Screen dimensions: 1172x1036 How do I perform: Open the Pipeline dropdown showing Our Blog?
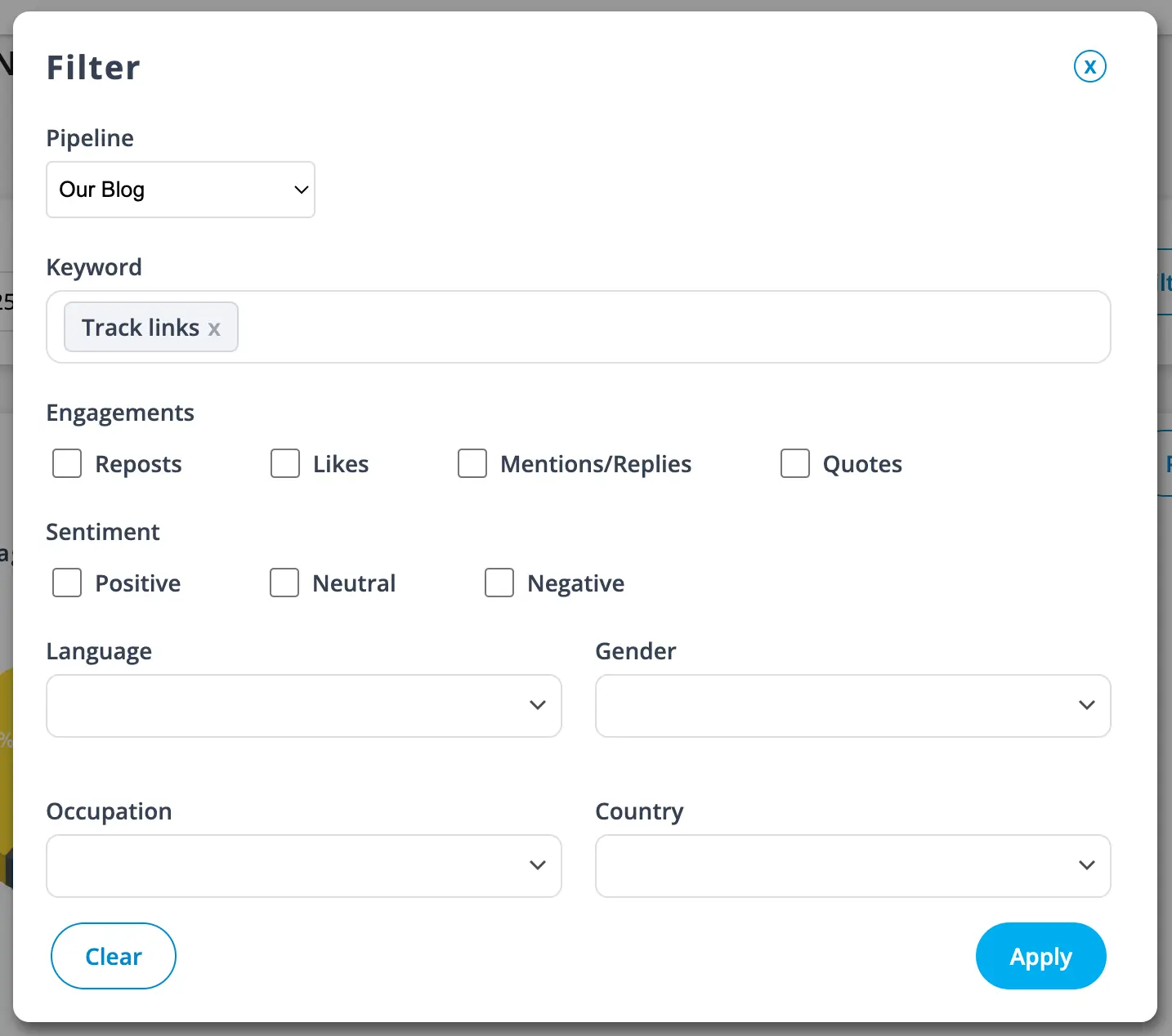(x=180, y=190)
